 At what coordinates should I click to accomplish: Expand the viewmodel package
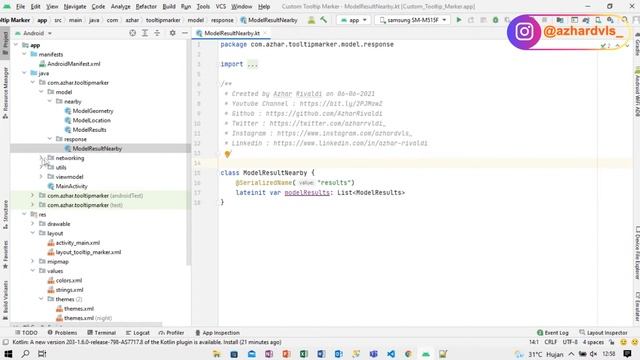point(41,177)
